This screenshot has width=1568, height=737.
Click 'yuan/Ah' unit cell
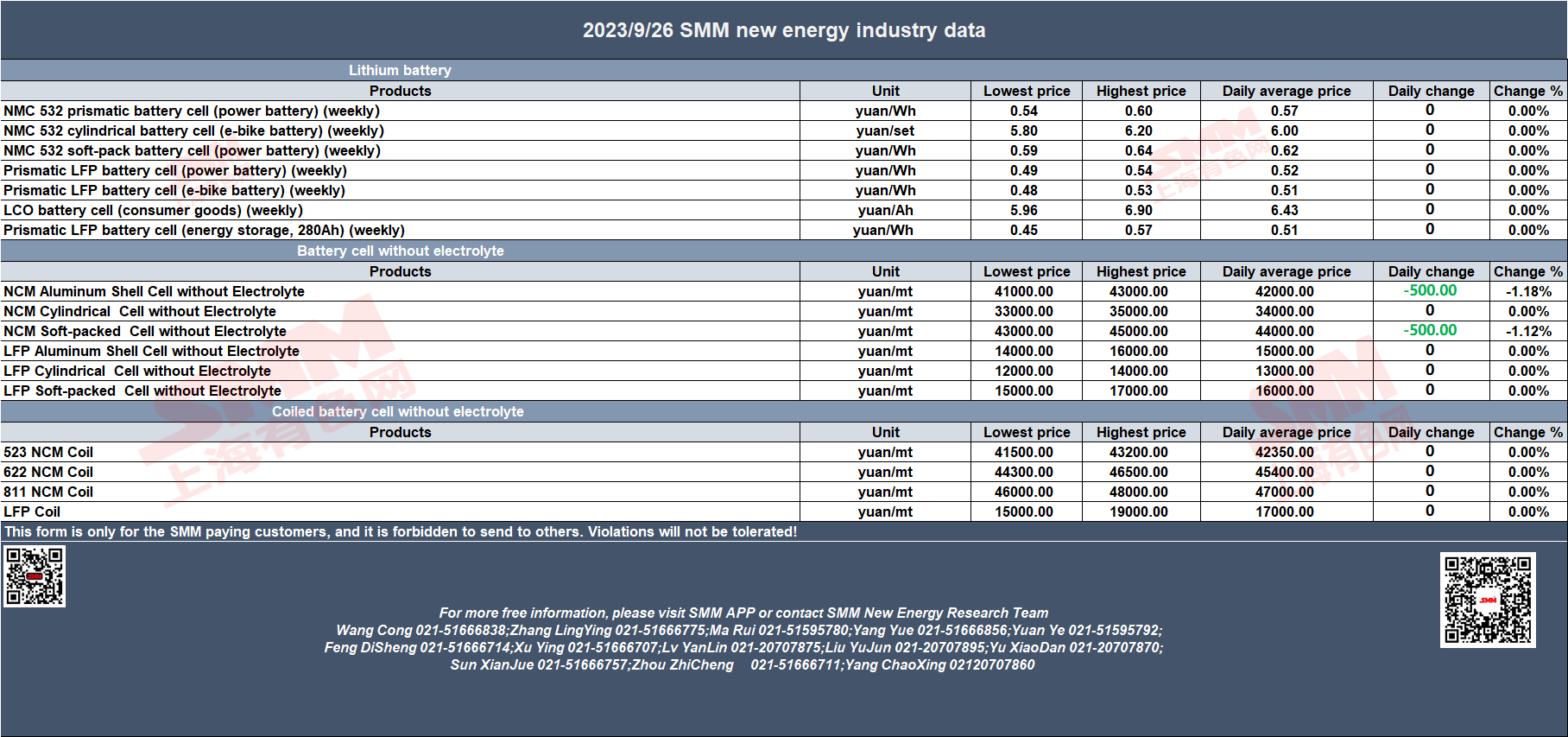885,210
